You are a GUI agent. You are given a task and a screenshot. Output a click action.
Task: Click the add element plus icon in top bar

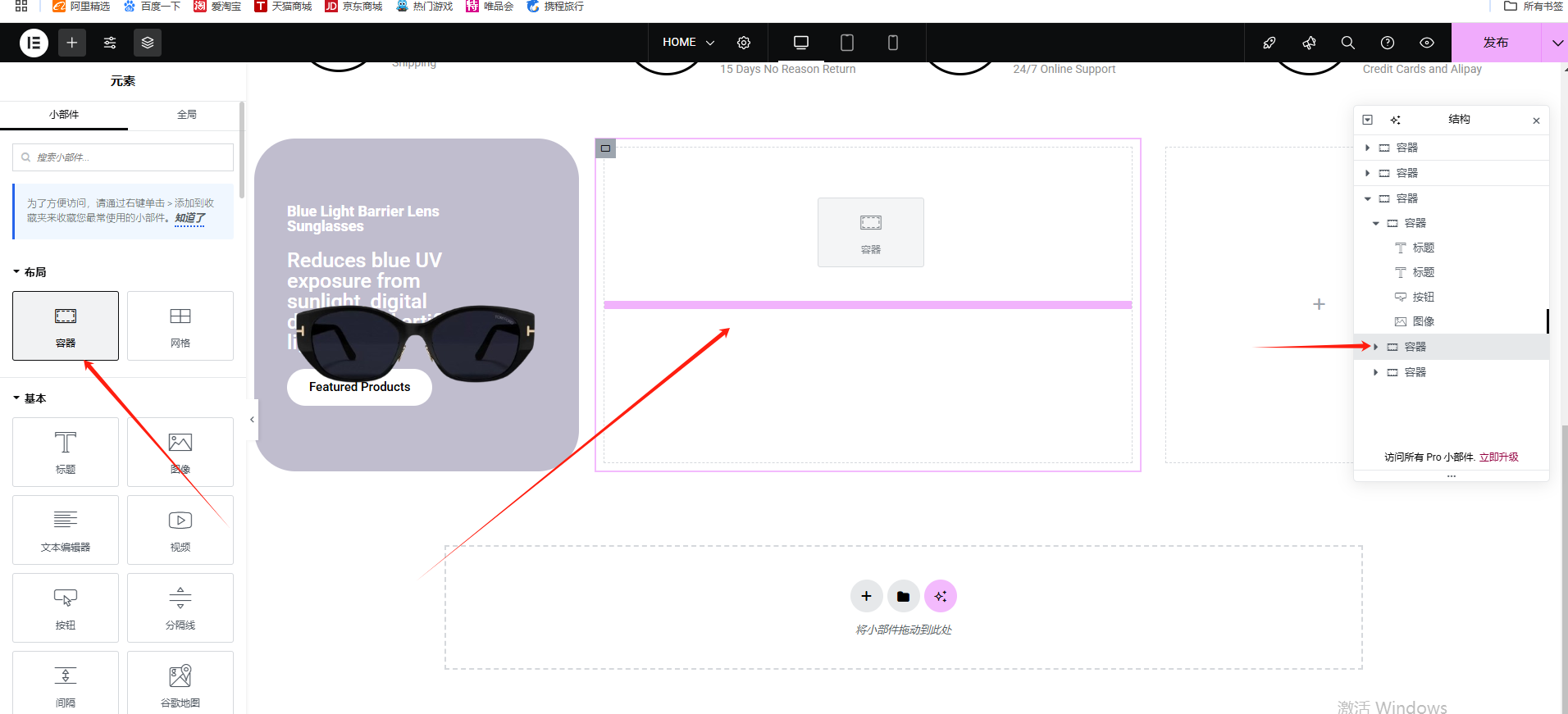coord(72,43)
